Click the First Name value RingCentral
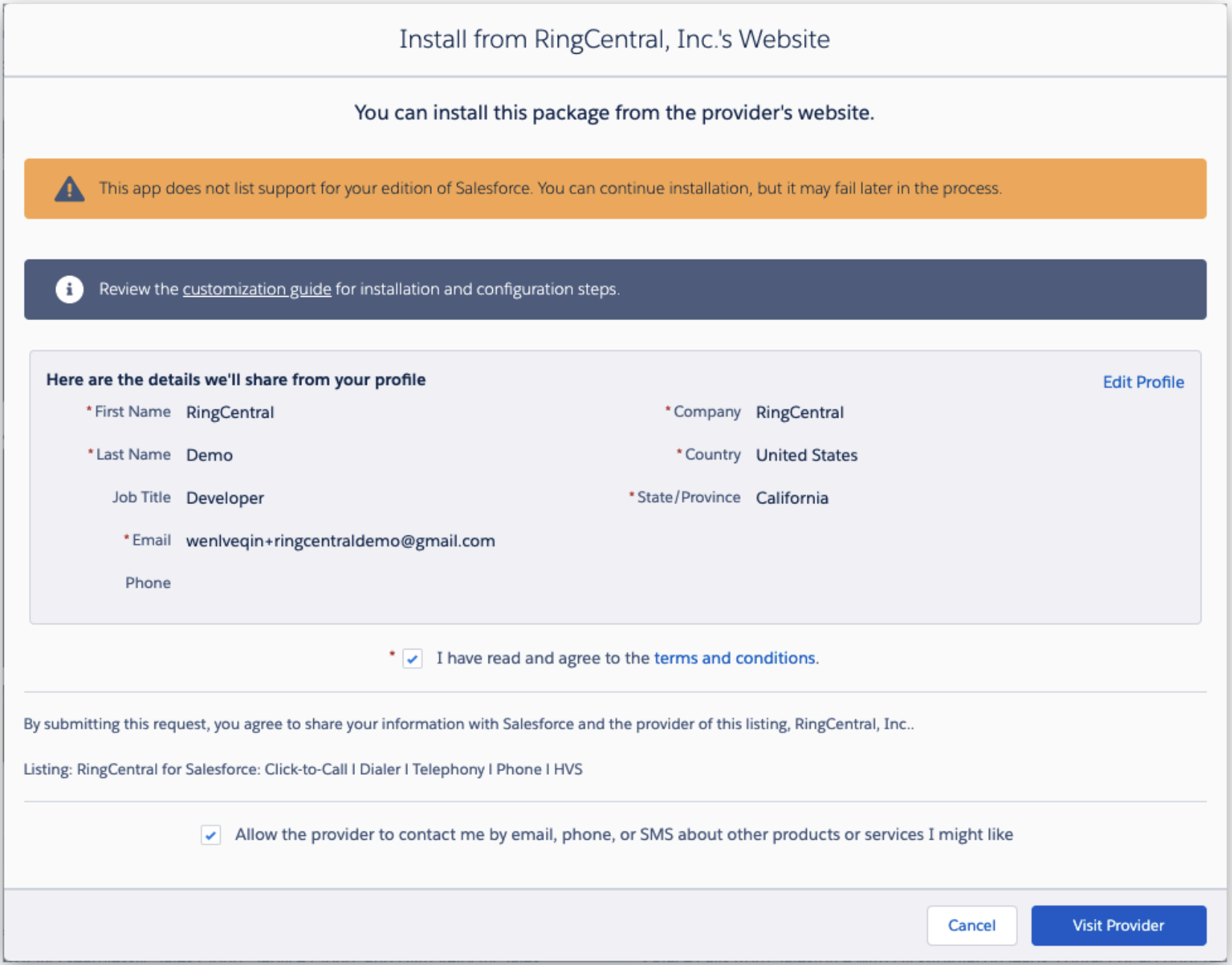 click(x=230, y=412)
